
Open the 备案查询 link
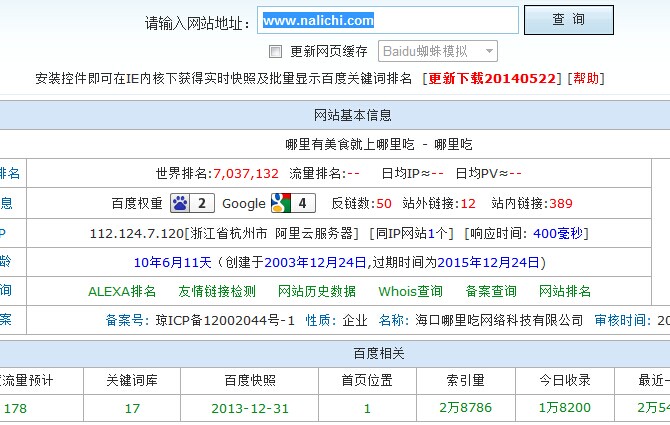pyautogui.click(x=491, y=291)
